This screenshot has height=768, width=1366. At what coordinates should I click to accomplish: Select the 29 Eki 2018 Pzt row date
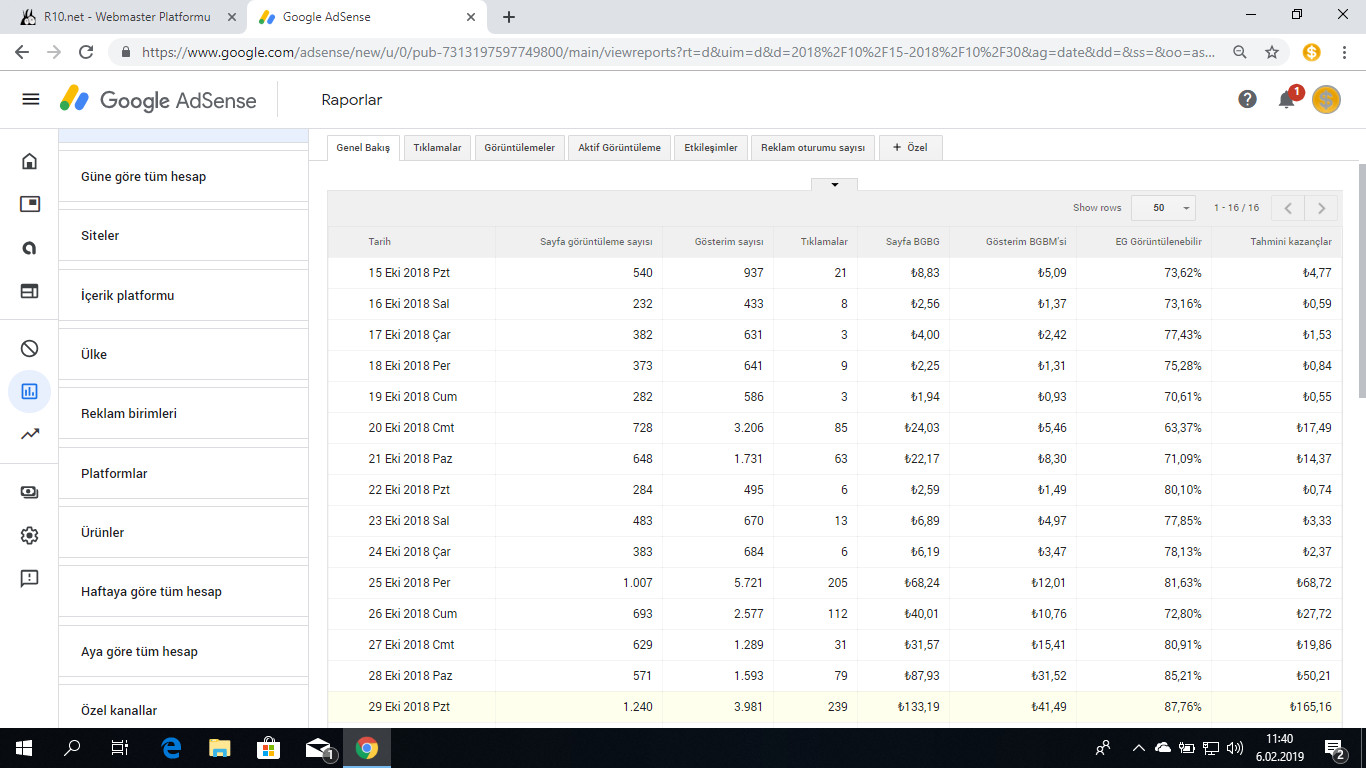[x=409, y=707]
